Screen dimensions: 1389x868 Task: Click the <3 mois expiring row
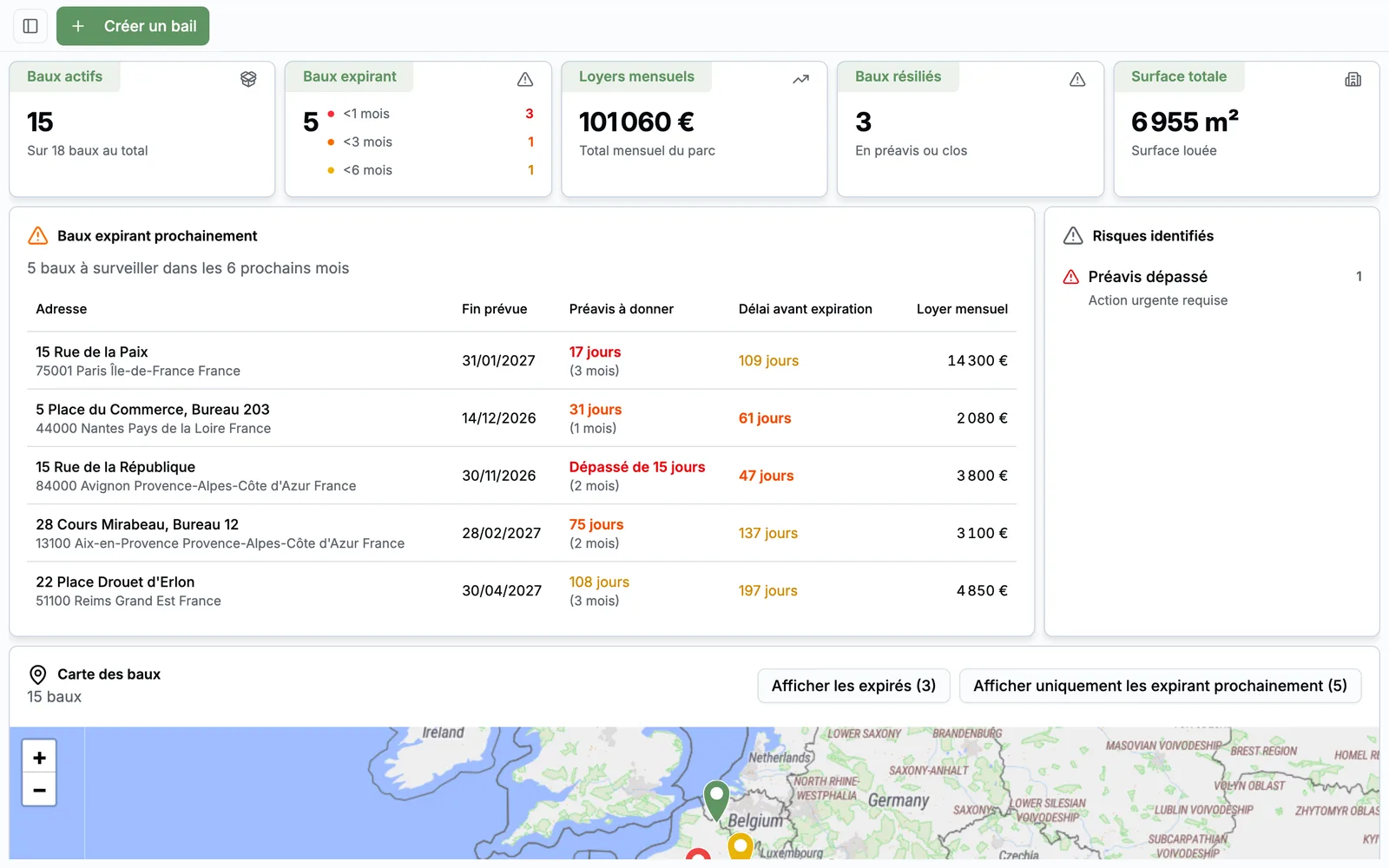coord(430,141)
